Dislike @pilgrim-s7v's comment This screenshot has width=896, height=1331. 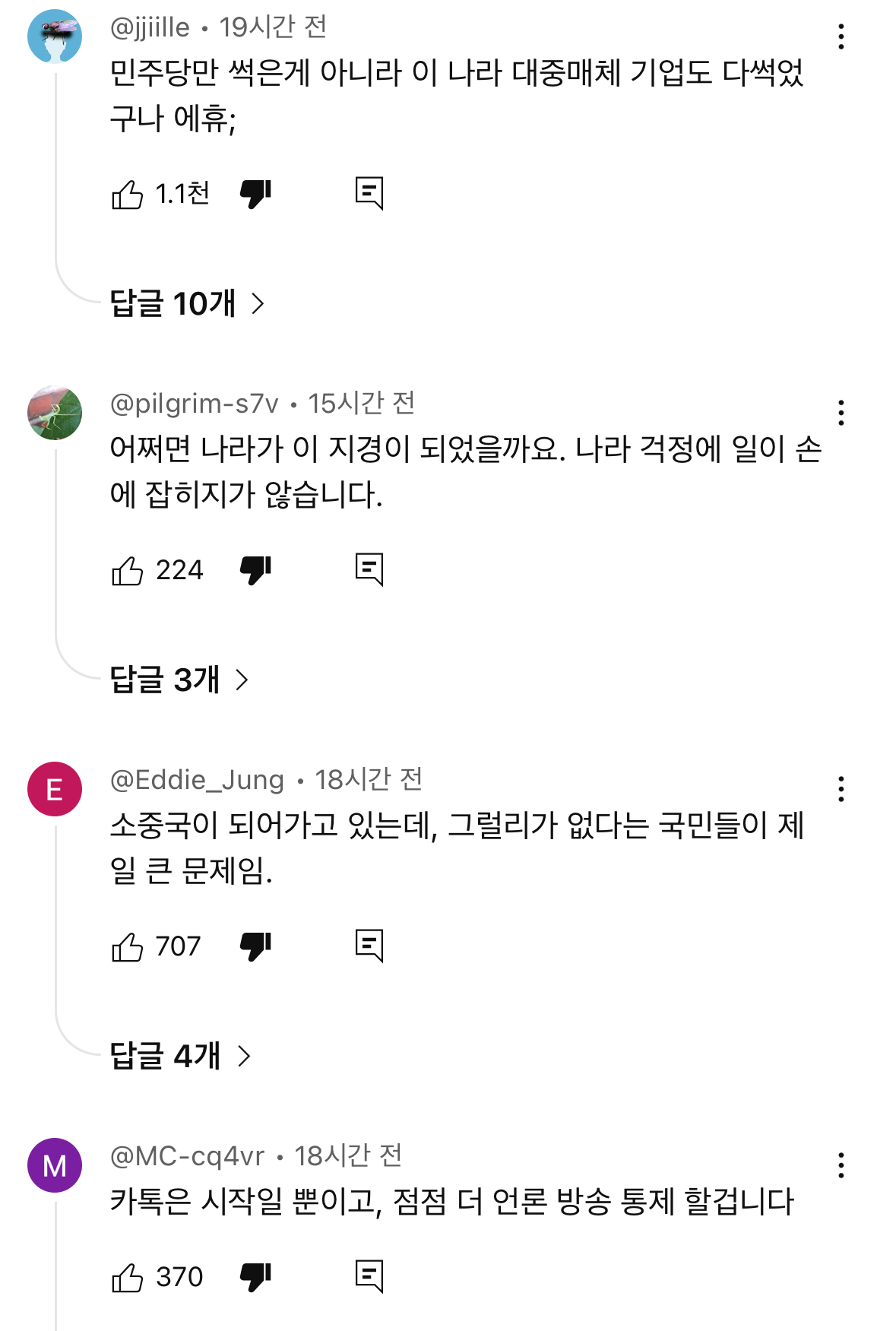point(255,570)
